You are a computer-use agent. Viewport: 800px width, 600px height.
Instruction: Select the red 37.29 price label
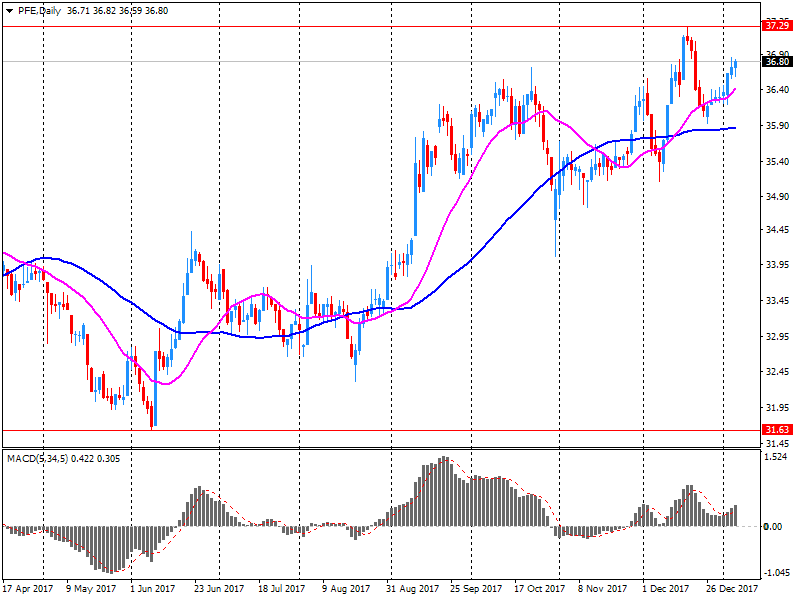(x=776, y=25)
